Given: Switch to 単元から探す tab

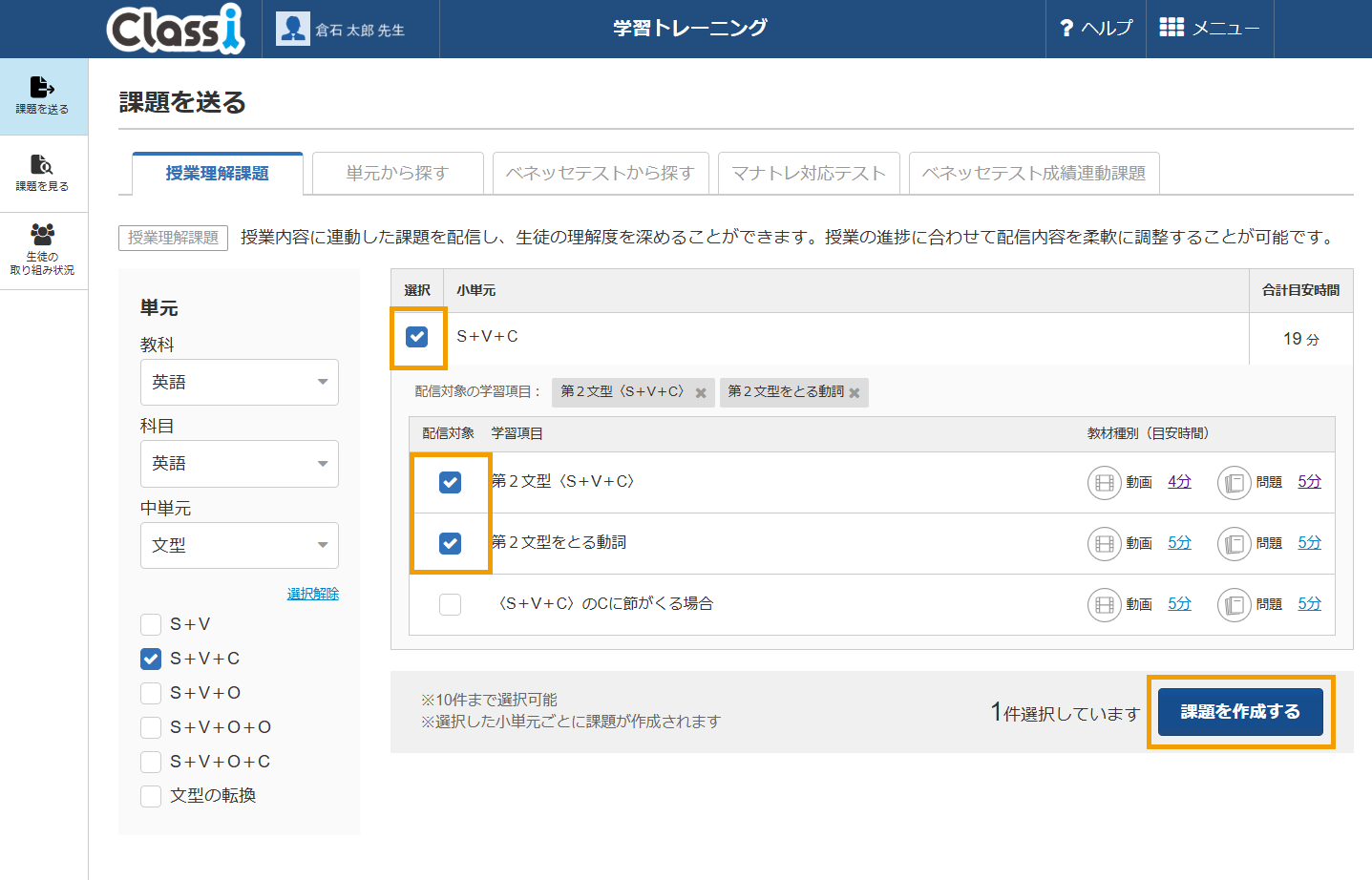Looking at the screenshot, I should coord(398,173).
